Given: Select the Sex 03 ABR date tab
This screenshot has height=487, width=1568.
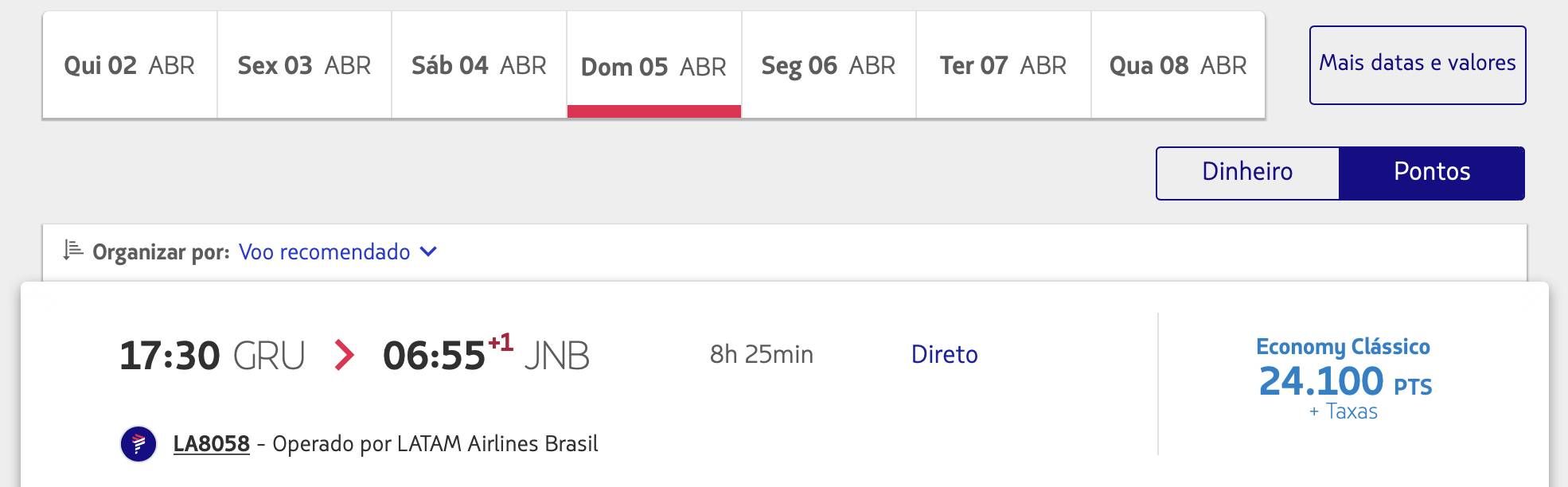Looking at the screenshot, I should point(304,65).
